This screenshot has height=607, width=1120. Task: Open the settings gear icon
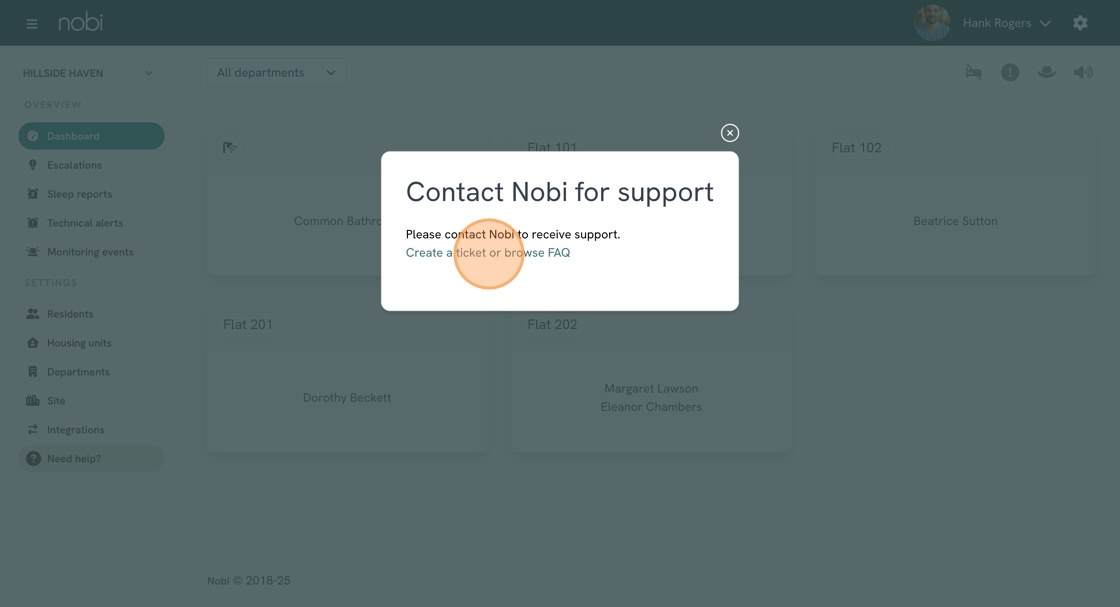[1080, 23]
